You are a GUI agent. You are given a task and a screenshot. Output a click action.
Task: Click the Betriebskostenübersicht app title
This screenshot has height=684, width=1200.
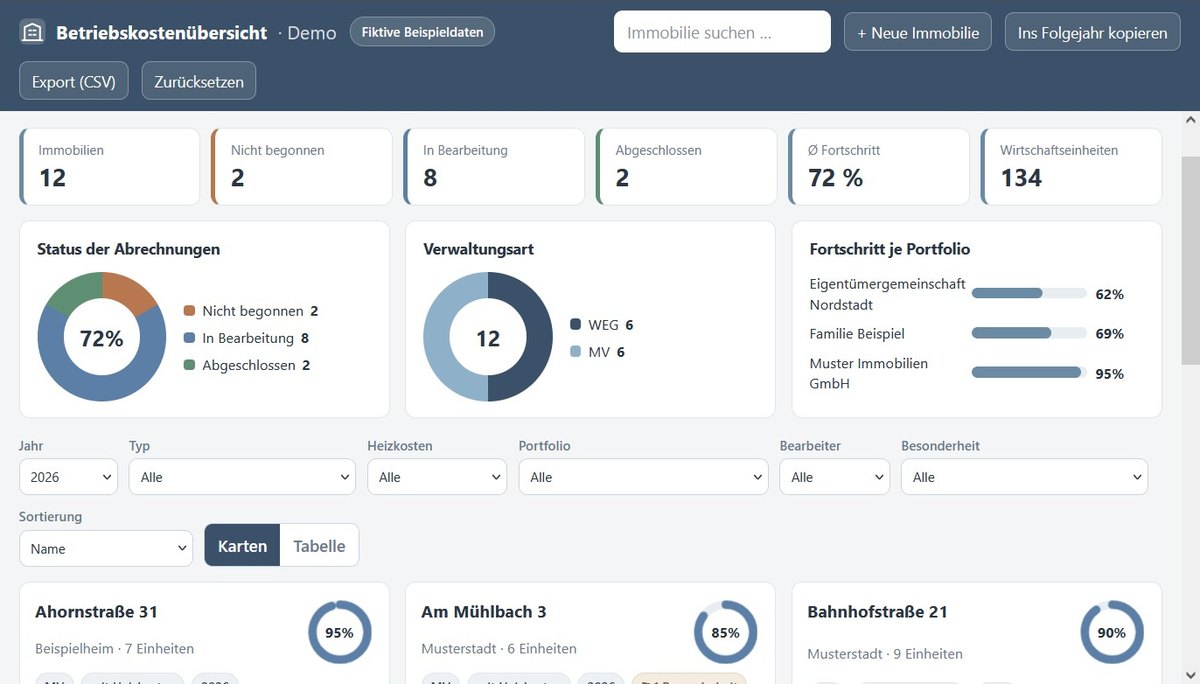162,33
